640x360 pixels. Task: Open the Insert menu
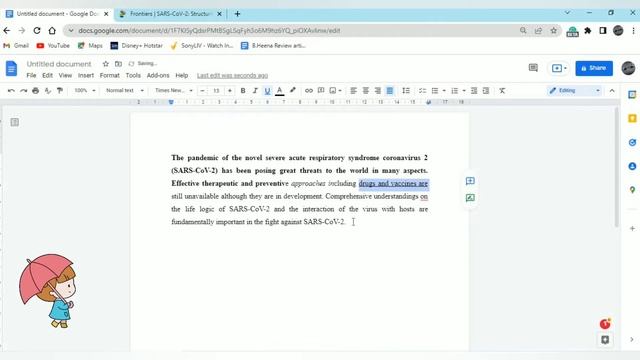(x=86, y=76)
